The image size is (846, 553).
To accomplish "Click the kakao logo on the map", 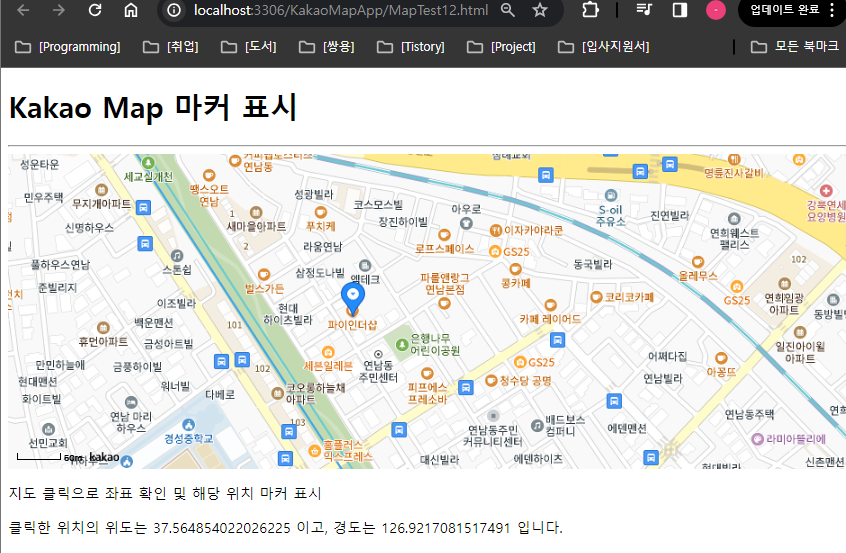I will point(104,458).
